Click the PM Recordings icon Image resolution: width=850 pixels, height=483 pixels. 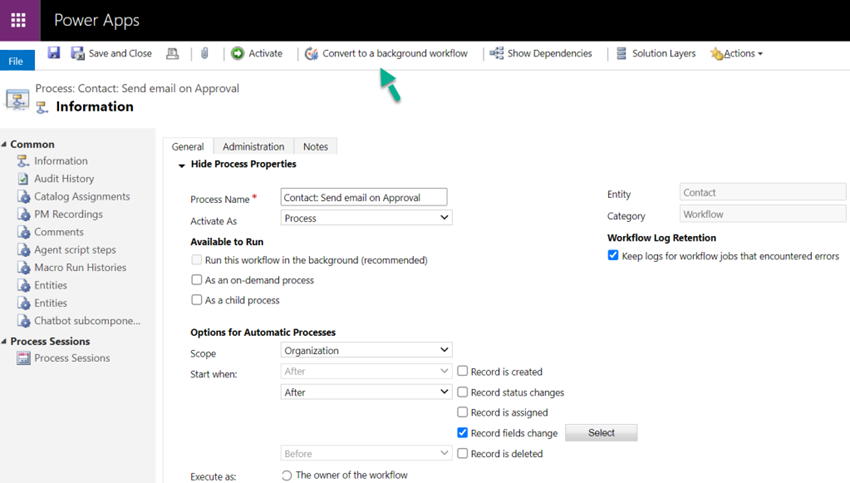[23, 214]
